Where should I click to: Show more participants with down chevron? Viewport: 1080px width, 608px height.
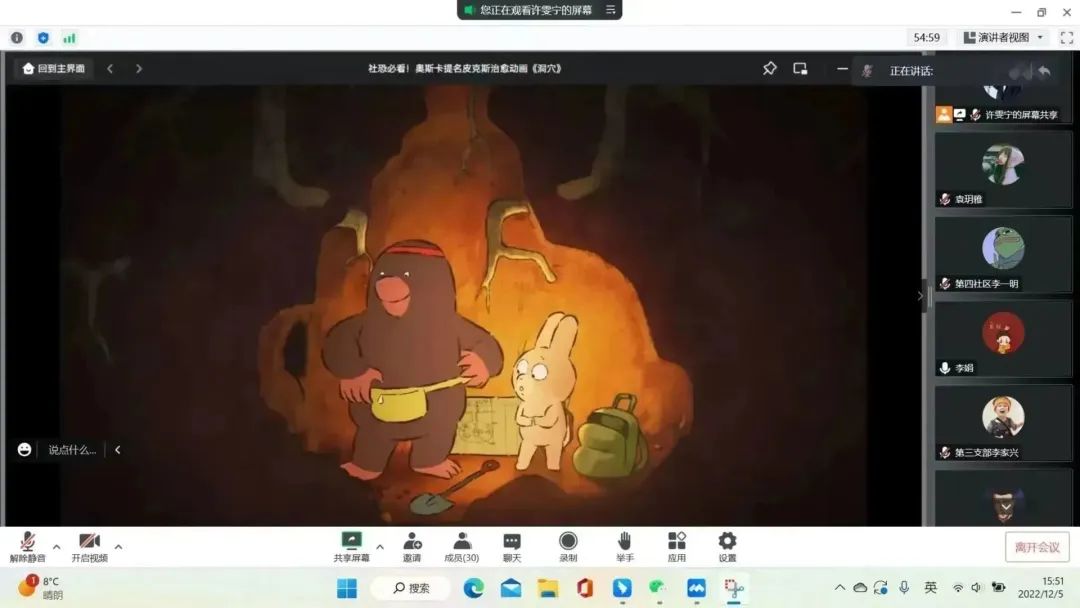click(1006, 507)
